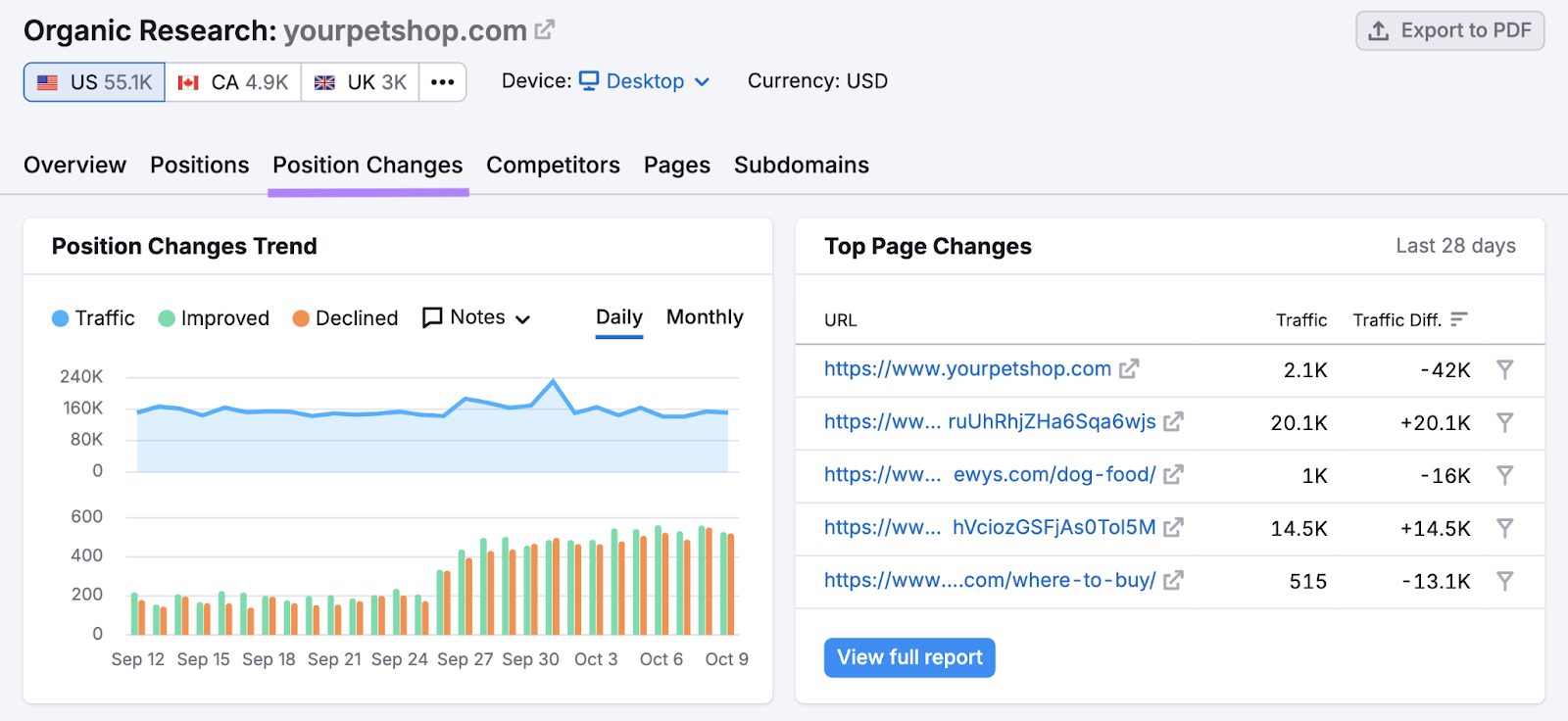Open the Device Desktop dropdown
This screenshot has height=721, width=1568.
pos(644,81)
